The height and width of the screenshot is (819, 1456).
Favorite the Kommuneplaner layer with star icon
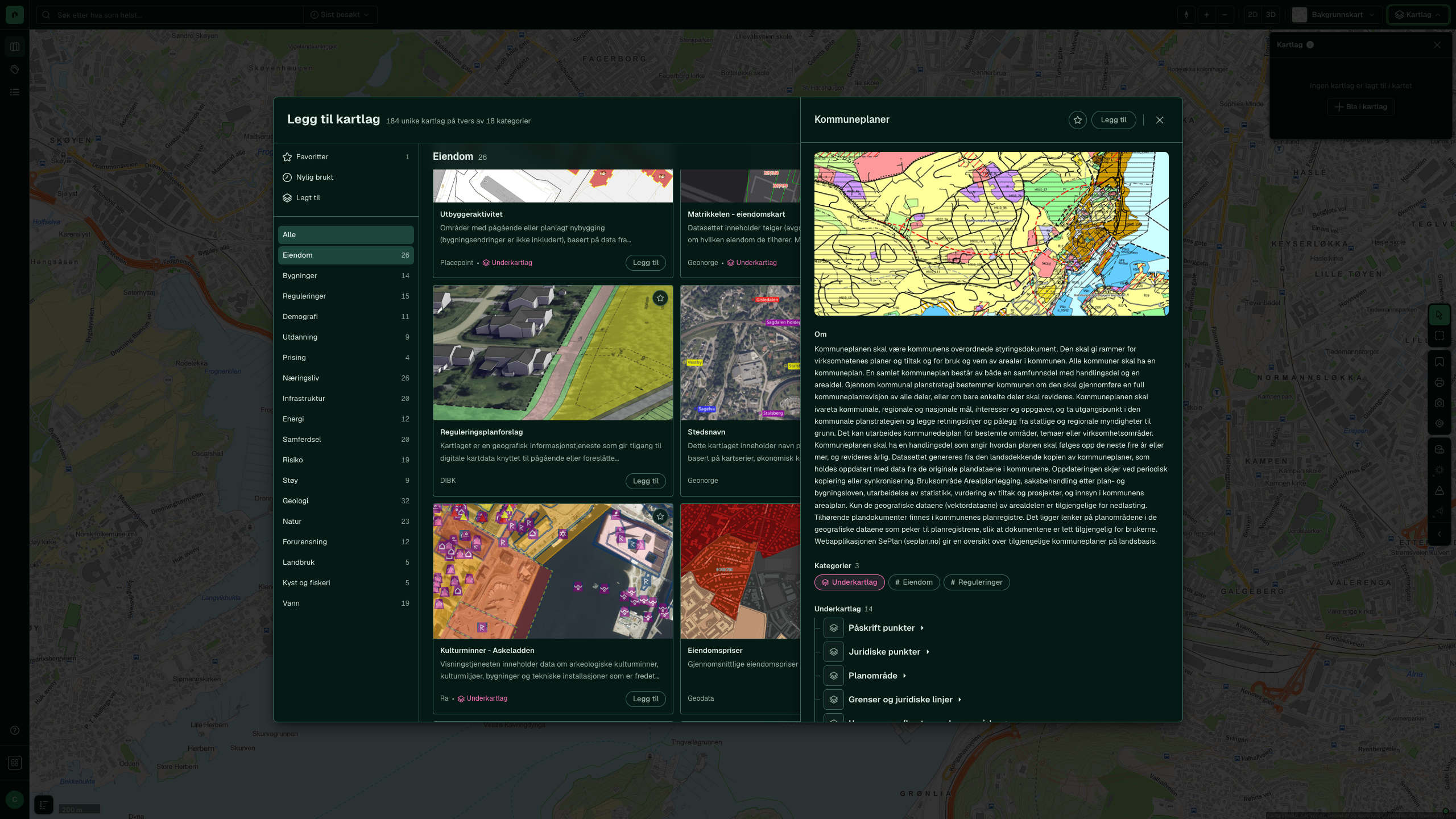click(1077, 120)
